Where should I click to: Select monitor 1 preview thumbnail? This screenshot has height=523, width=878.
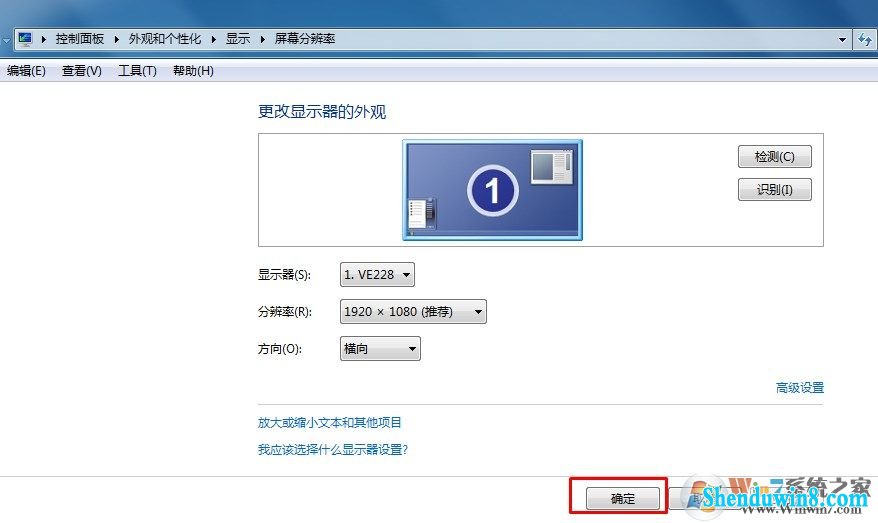492,190
